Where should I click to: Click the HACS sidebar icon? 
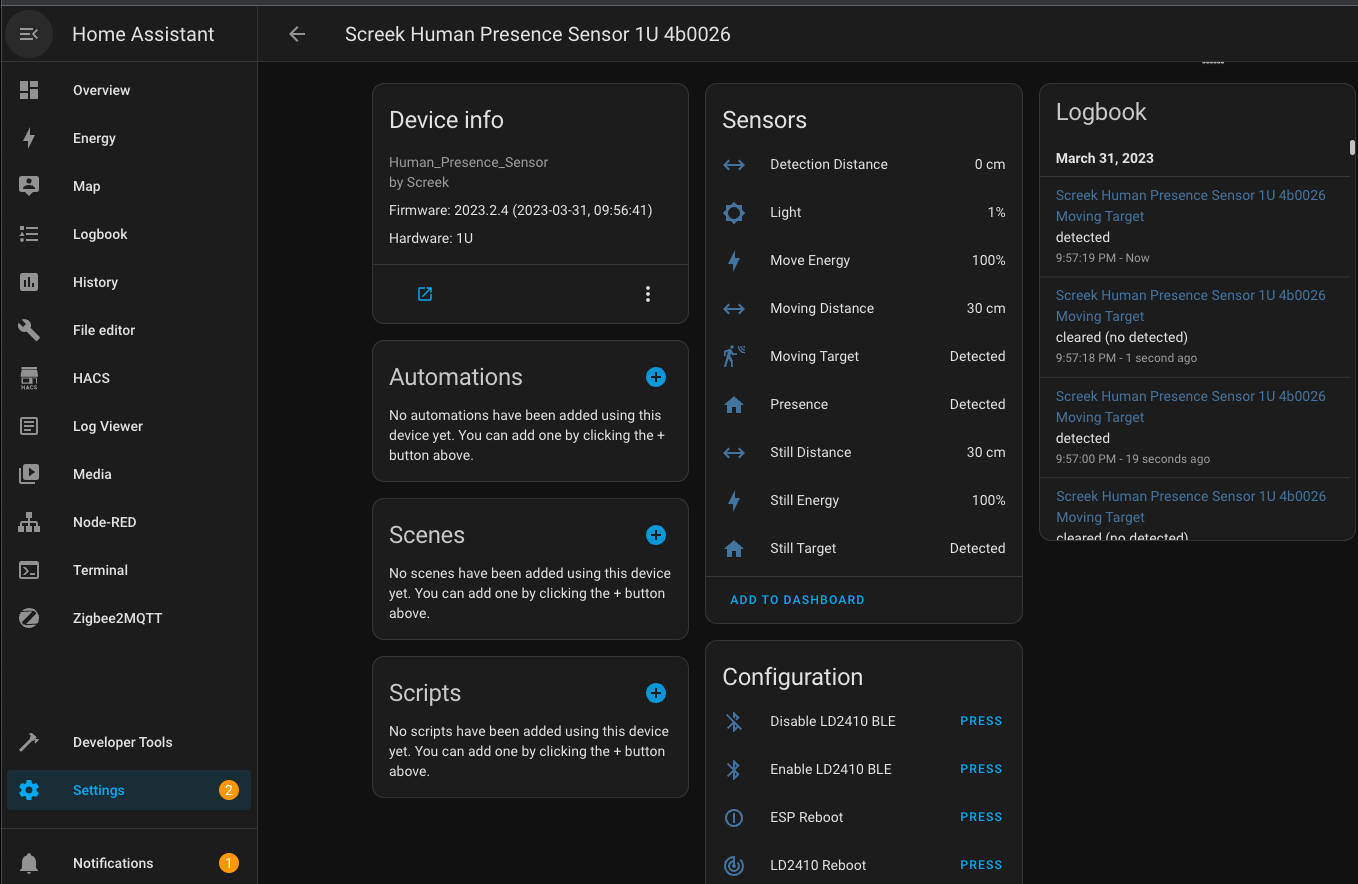[29, 378]
